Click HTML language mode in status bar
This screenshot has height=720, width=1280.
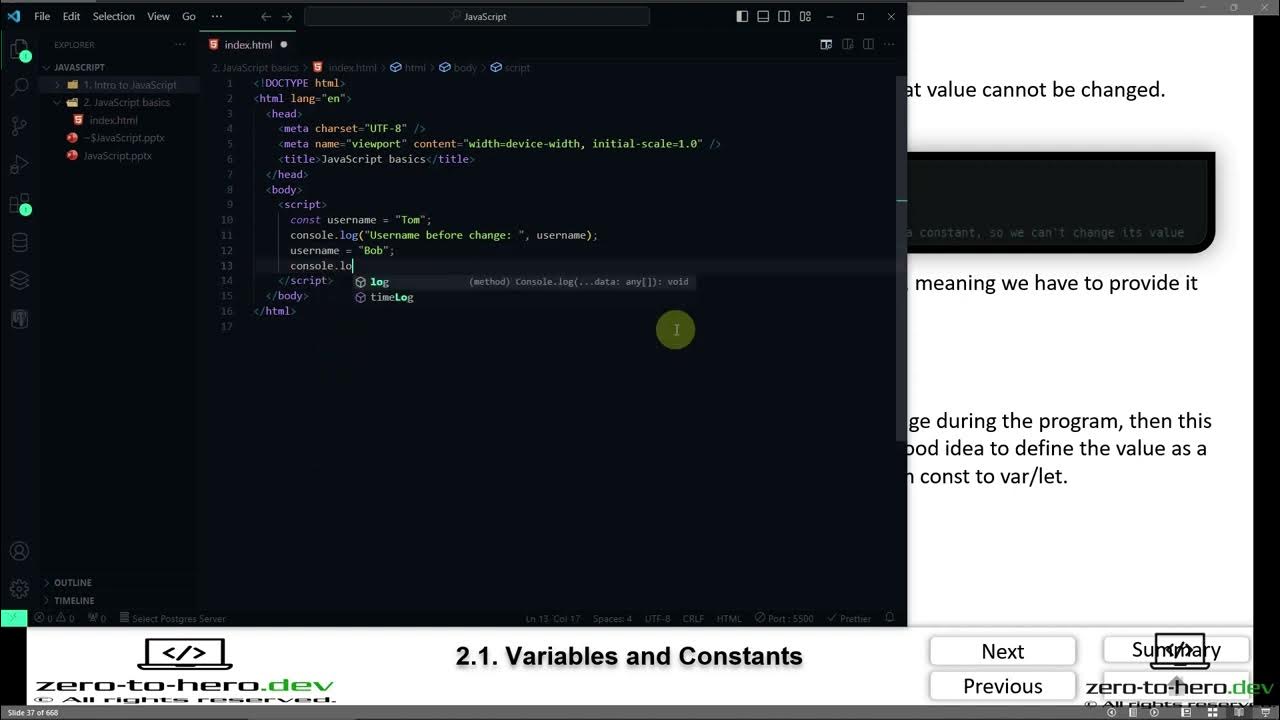pos(729,619)
